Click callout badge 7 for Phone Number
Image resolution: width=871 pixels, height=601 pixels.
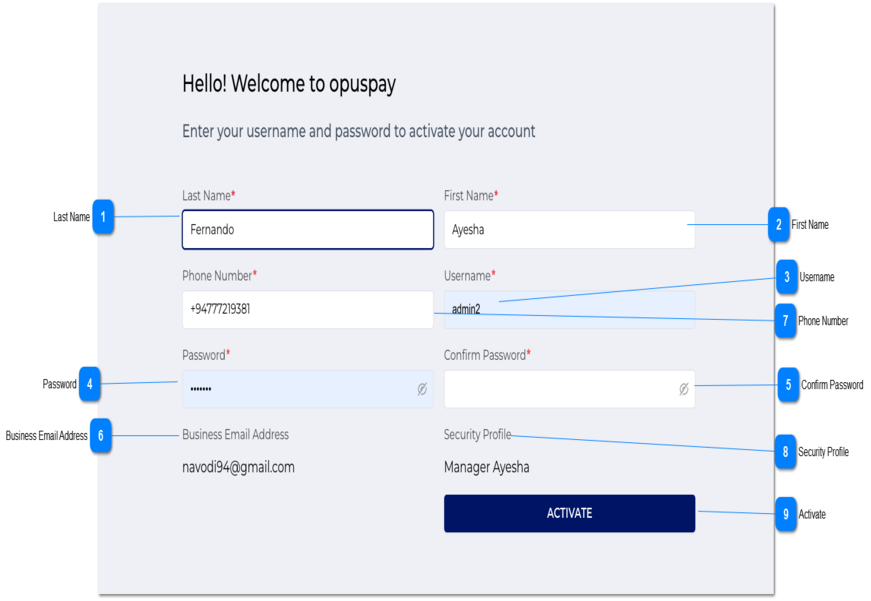(x=786, y=321)
